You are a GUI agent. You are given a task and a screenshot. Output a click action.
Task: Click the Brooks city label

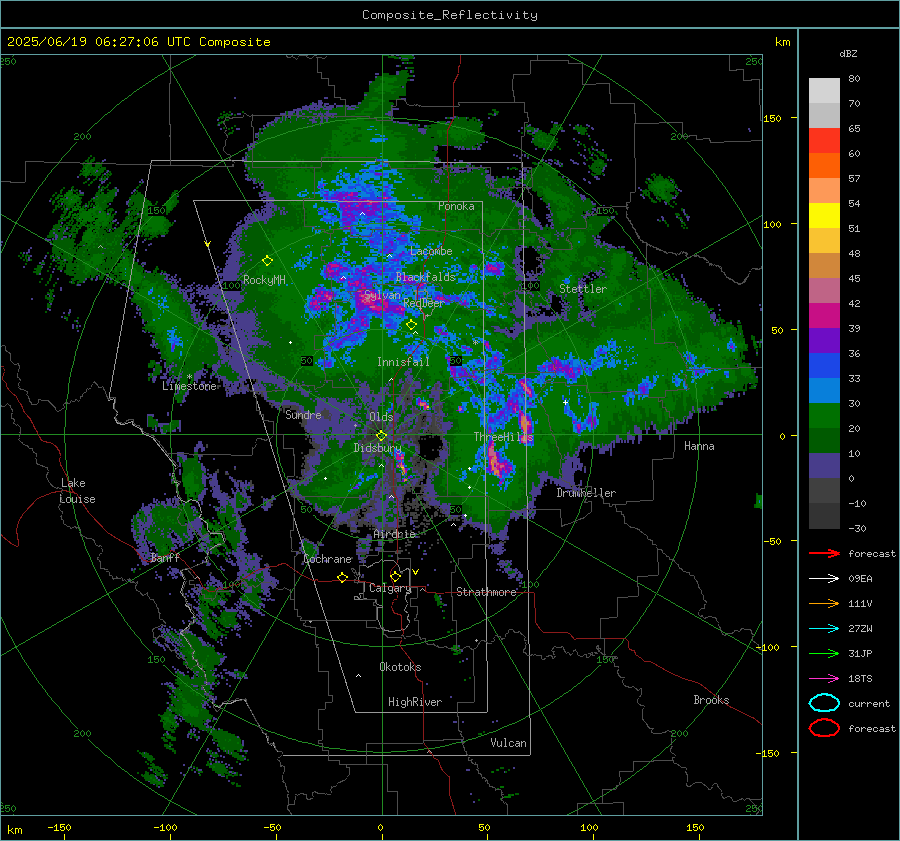pos(711,700)
